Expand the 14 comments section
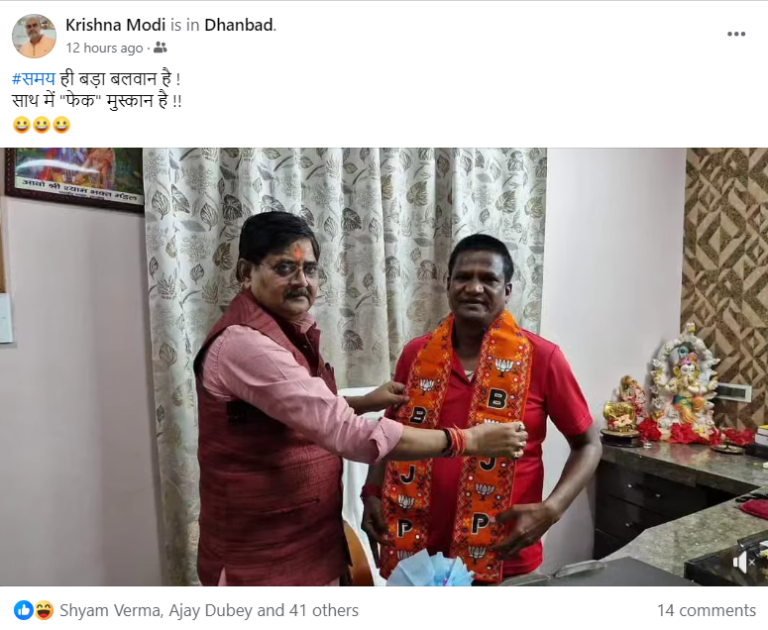Image resolution: width=768 pixels, height=630 pixels. [x=706, y=610]
